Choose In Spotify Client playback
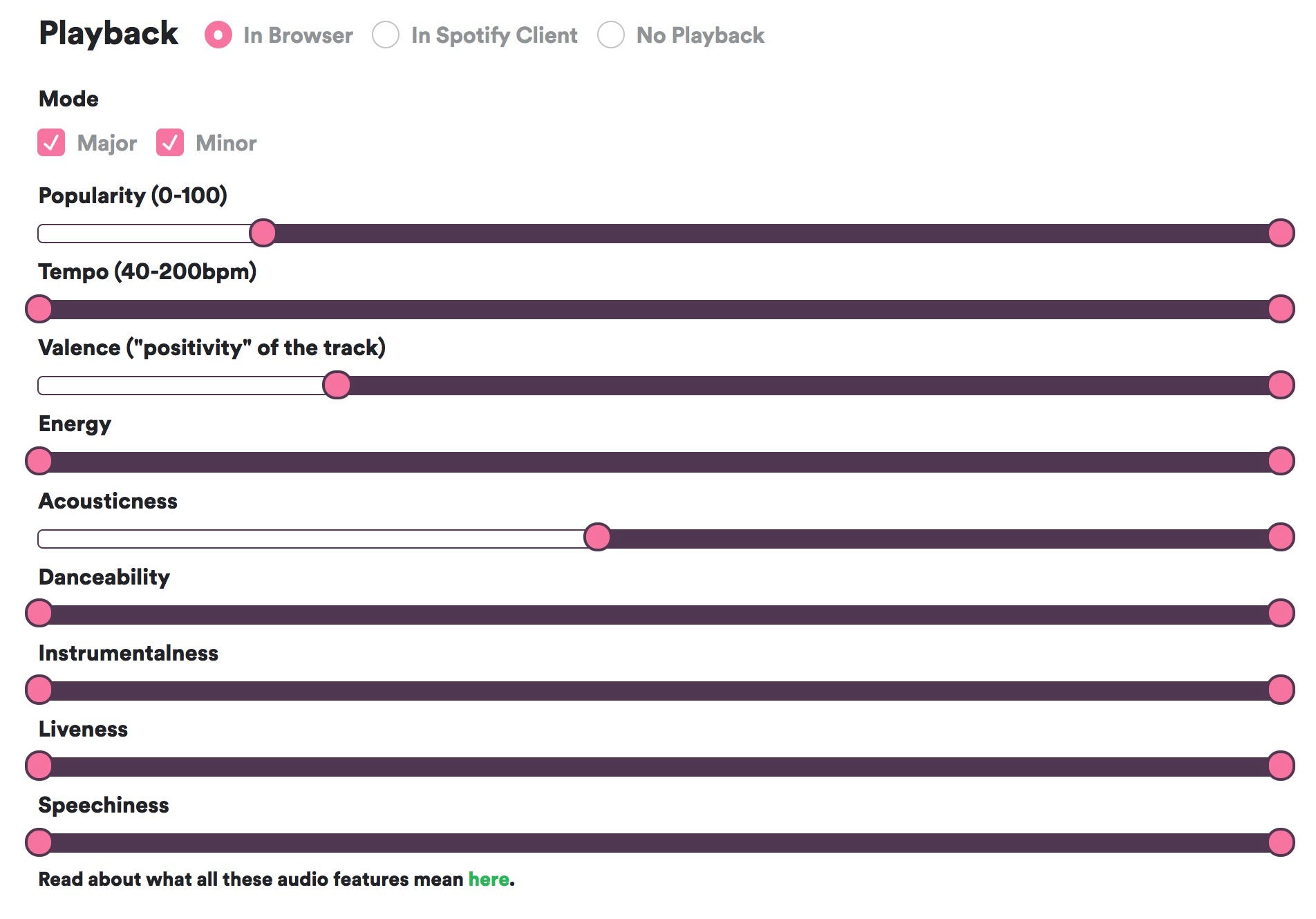Viewport: 1316px width, 919px height. pos(386,35)
